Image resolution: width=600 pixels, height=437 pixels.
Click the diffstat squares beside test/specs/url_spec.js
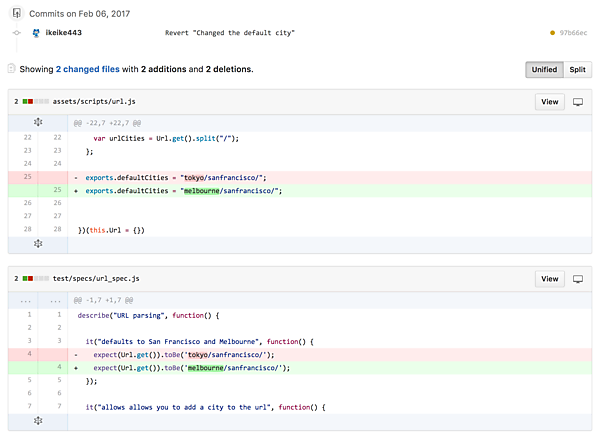pyautogui.click(x=35, y=279)
